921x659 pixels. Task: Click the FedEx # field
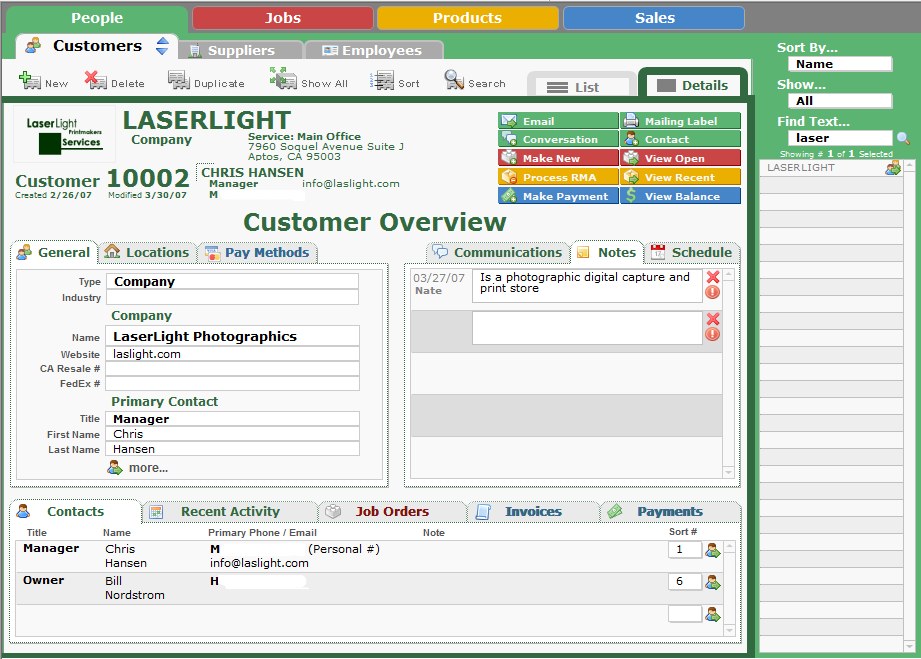point(232,384)
